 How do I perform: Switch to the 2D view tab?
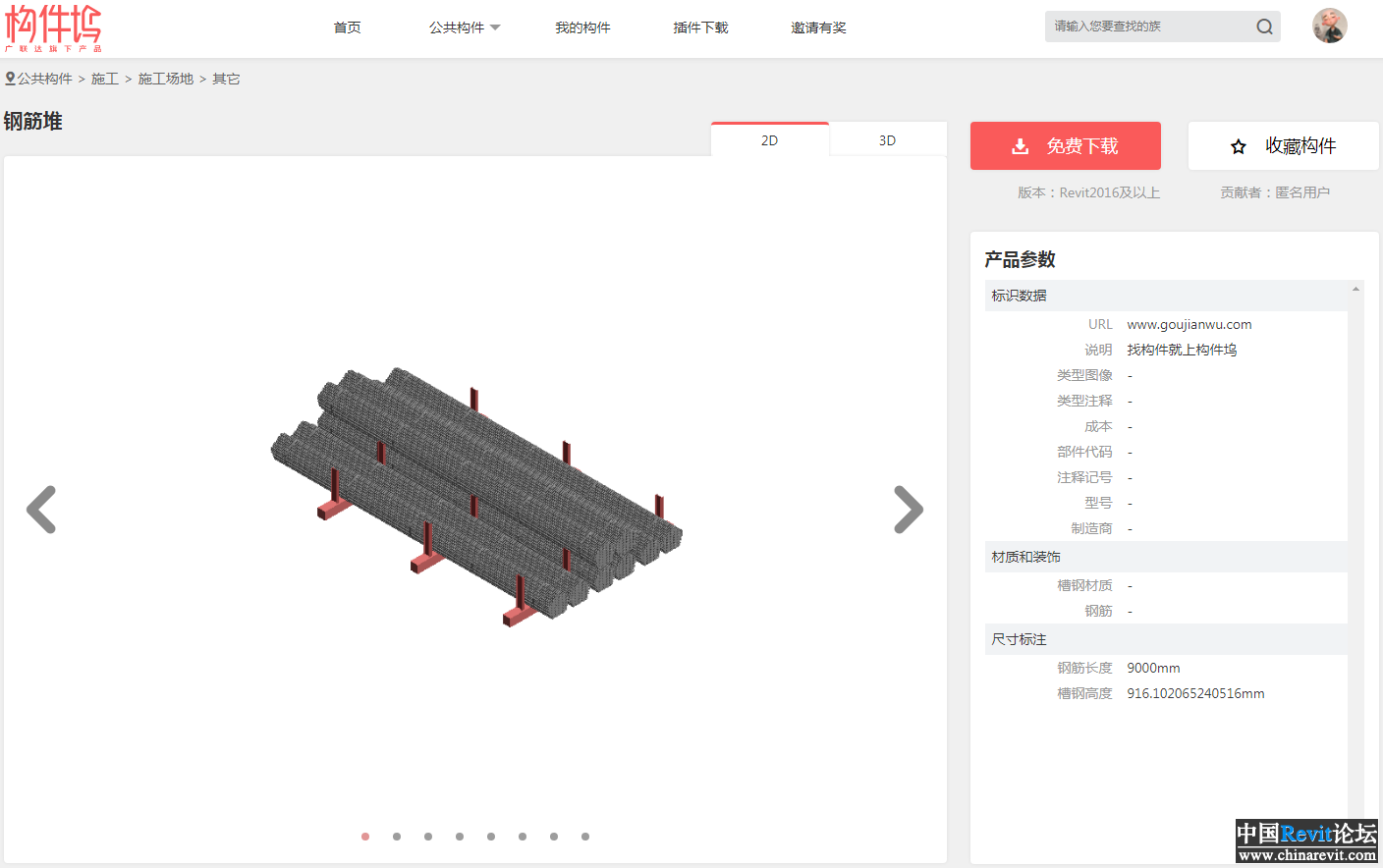(770, 139)
